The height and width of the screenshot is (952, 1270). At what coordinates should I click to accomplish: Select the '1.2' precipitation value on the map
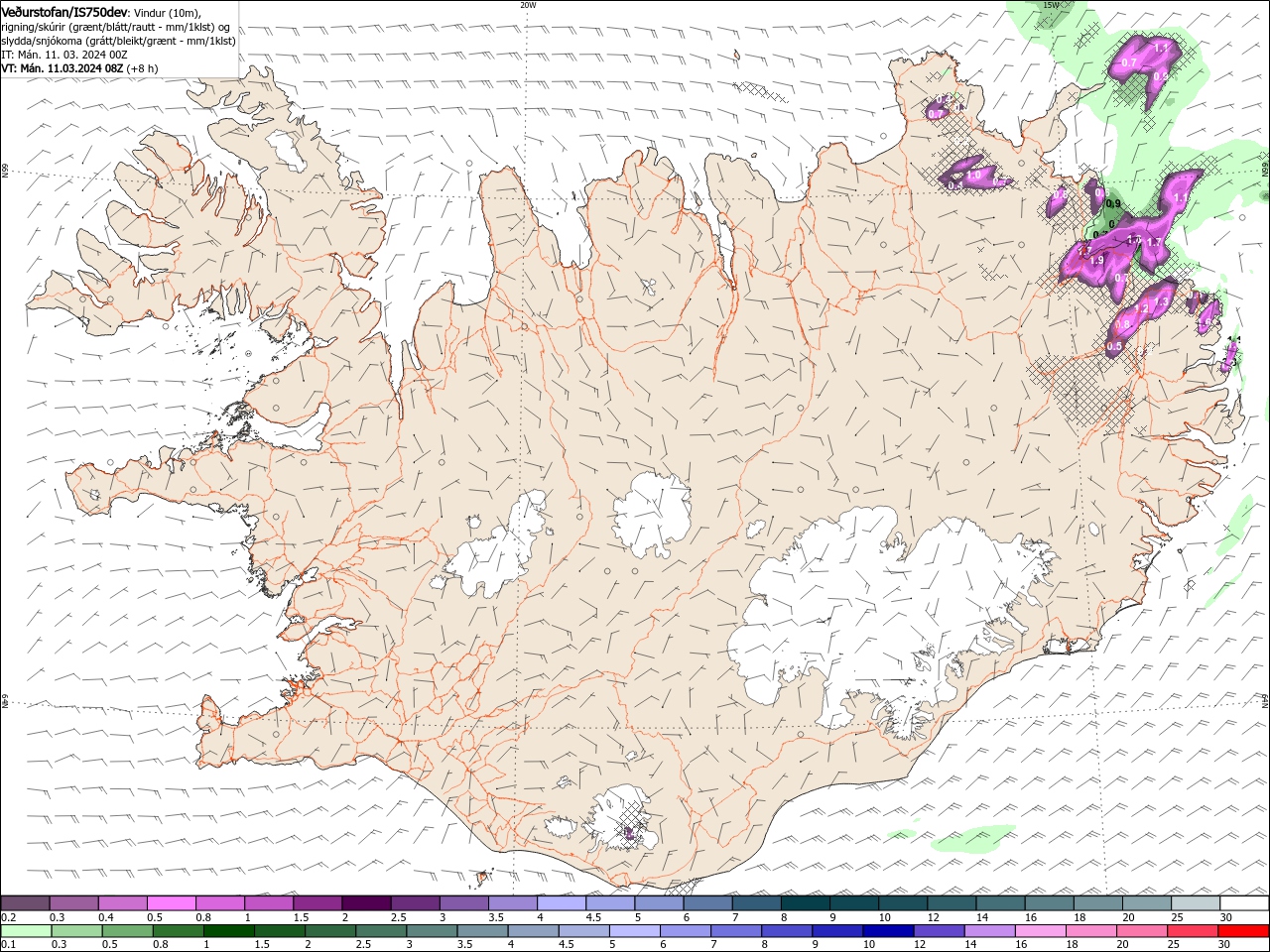coord(1141,309)
